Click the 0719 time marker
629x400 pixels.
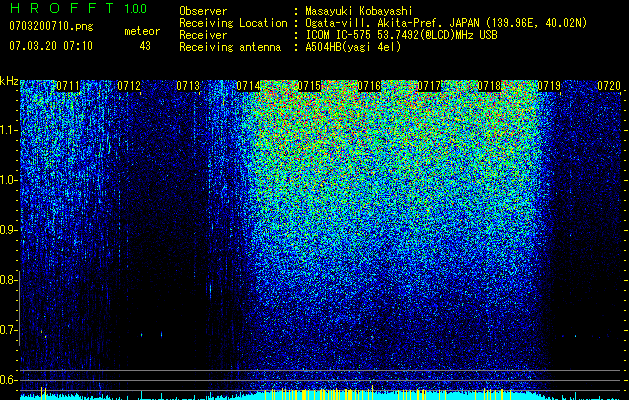(549, 86)
